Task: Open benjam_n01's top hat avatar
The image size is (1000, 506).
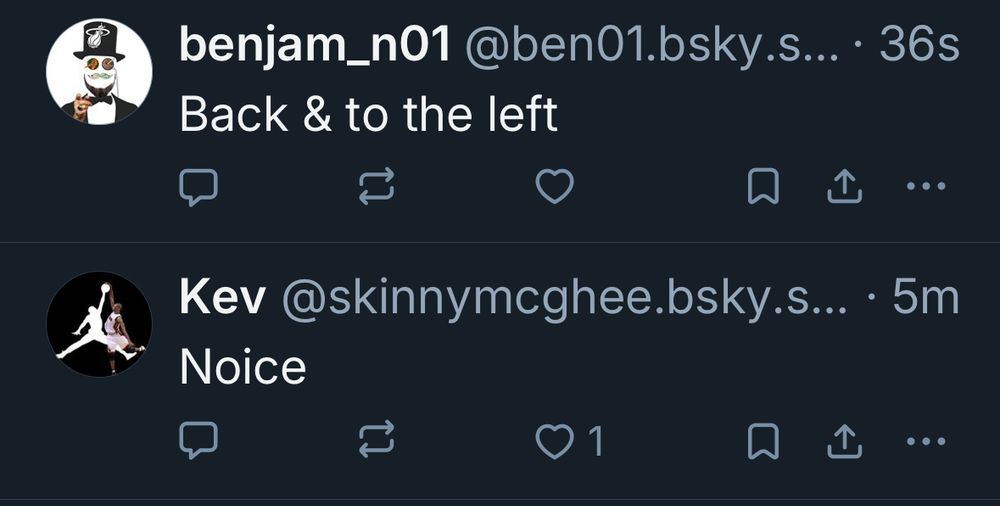Action: tap(99, 71)
